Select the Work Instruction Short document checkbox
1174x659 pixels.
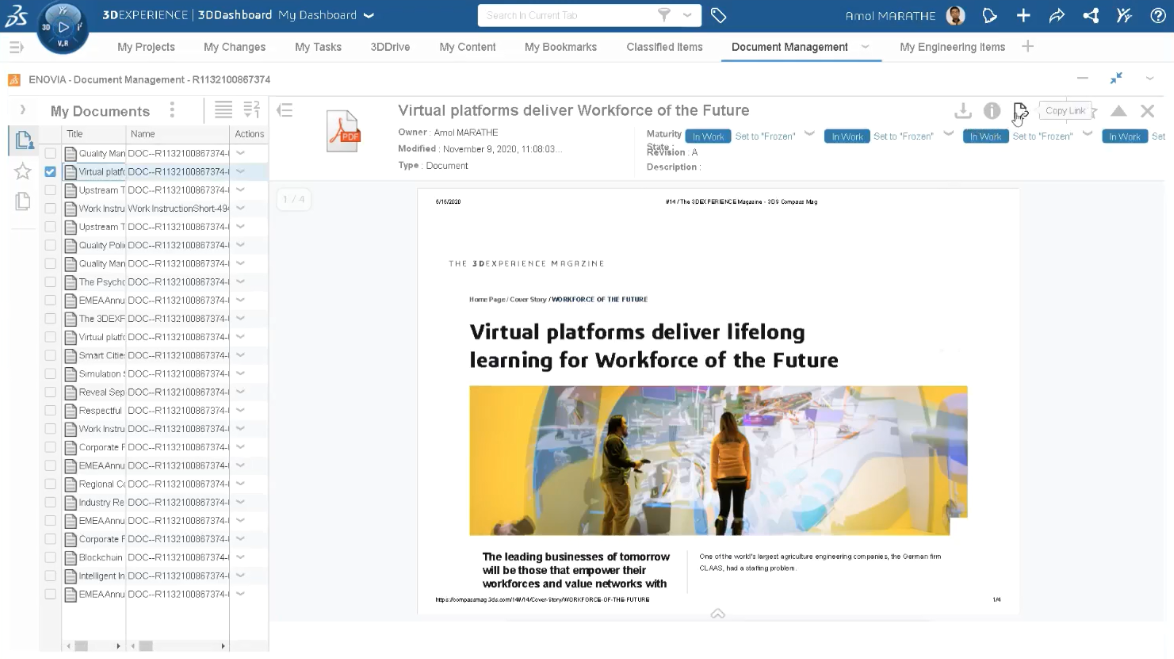tap(50, 209)
